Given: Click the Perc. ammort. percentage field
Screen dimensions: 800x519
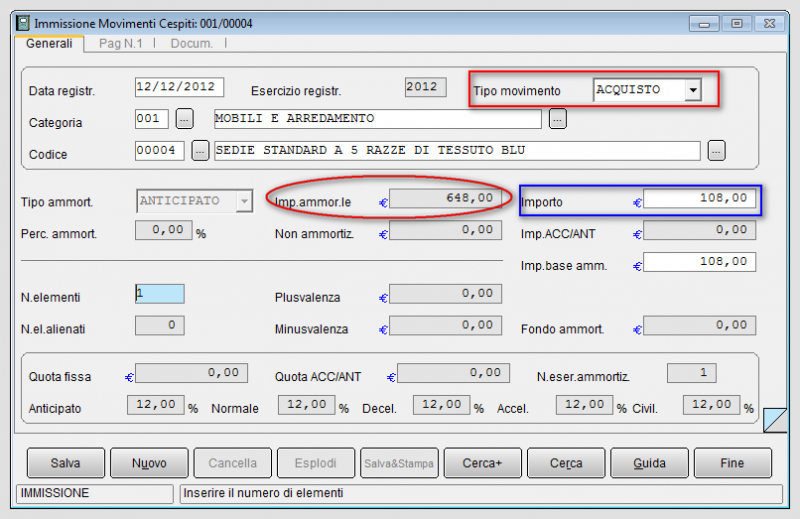Looking at the screenshot, I should click(x=163, y=230).
